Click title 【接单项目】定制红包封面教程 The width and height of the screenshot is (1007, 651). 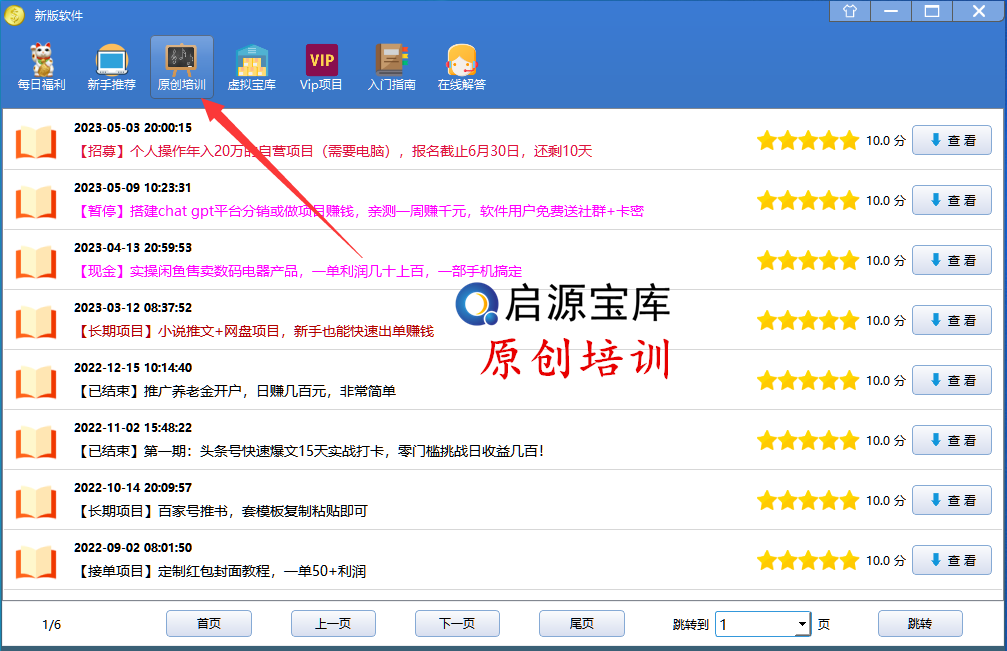pos(220,571)
